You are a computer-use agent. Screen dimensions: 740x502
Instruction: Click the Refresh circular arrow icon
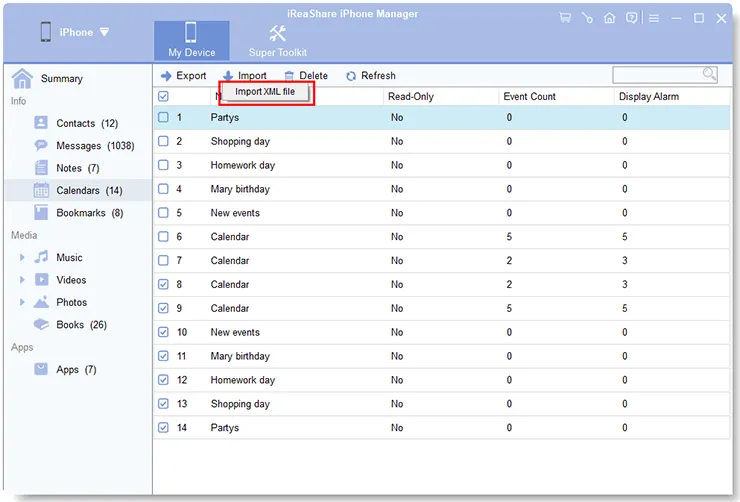(x=351, y=76)
